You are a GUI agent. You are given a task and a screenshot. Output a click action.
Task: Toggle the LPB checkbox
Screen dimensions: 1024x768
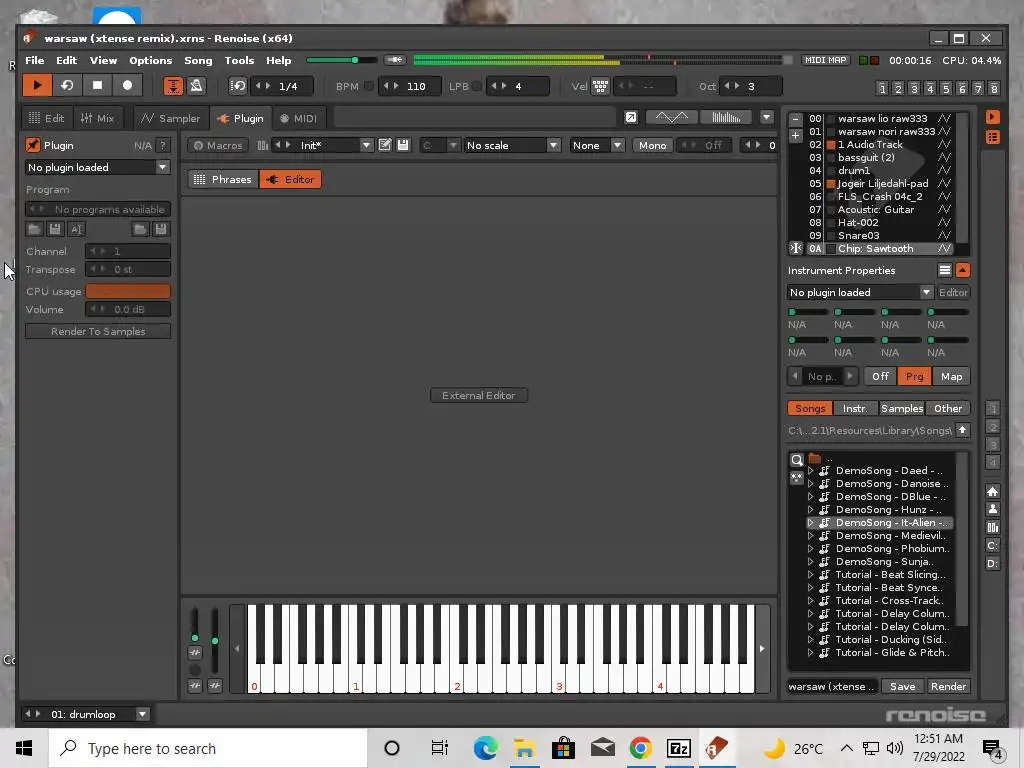point(477,86)
